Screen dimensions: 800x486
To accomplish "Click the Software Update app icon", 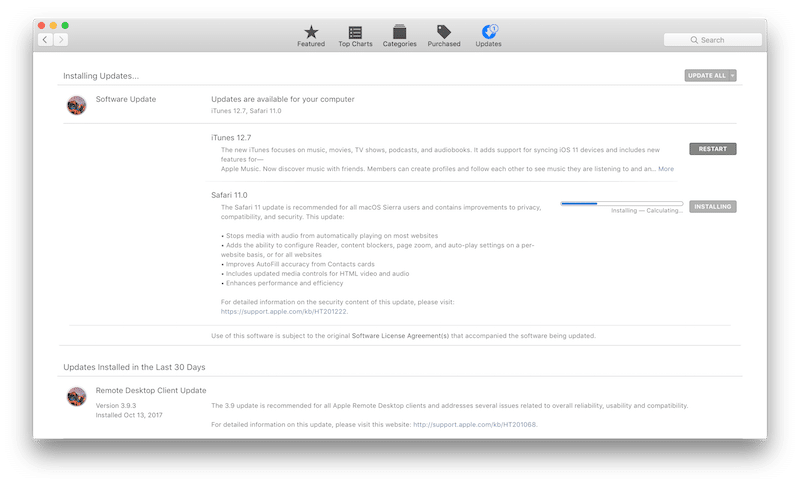I will click(x=76, y=105).
